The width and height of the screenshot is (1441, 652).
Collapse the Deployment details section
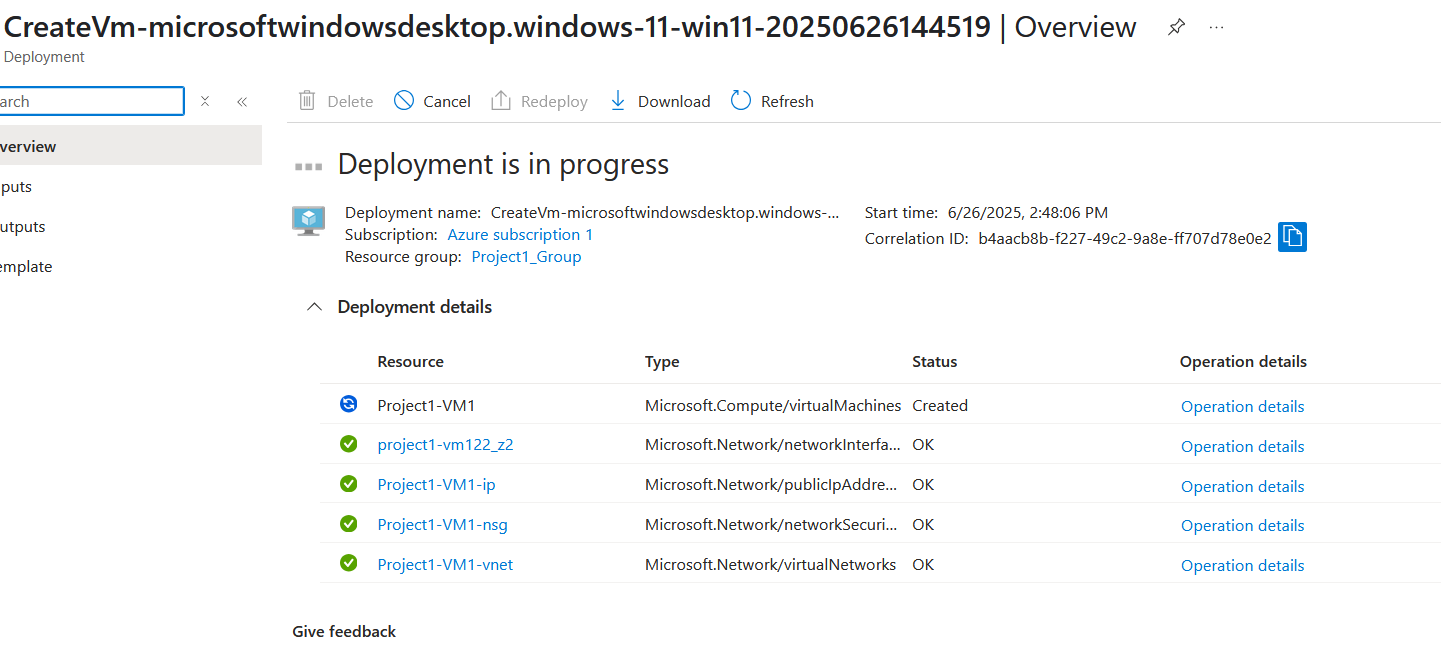314,307
